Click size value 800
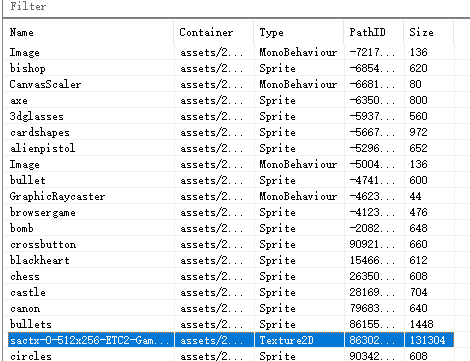This screenshot has width=470, height=361. click(419, 100)
